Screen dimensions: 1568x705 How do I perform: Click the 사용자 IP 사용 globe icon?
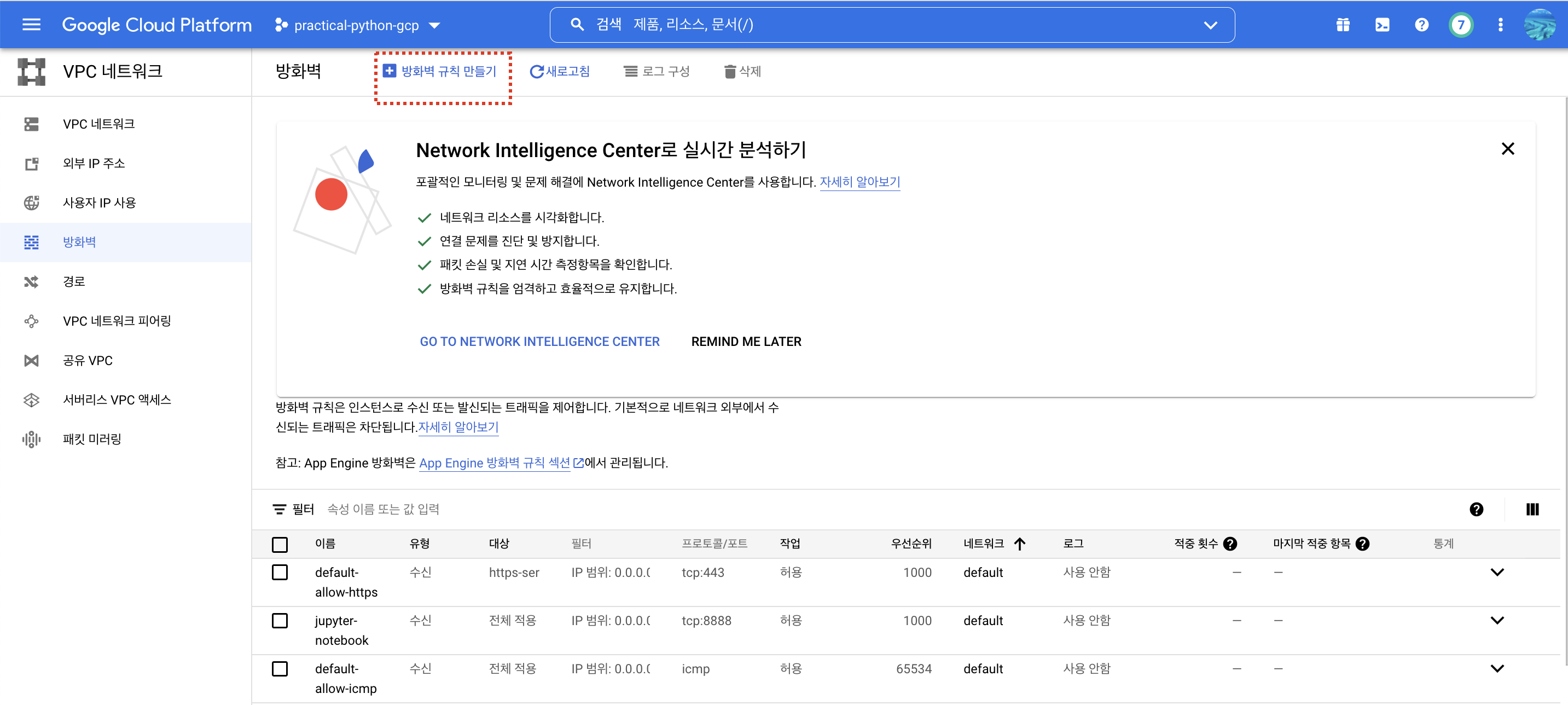31,203
